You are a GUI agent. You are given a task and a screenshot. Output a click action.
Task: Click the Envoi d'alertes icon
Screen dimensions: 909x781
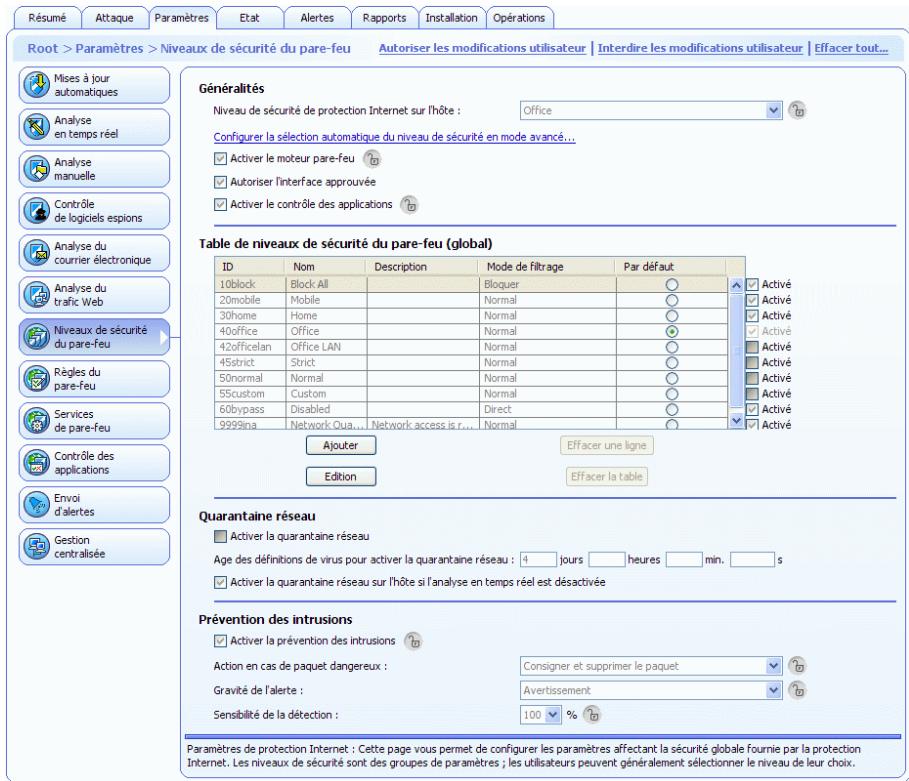click(x=36, y=504)
